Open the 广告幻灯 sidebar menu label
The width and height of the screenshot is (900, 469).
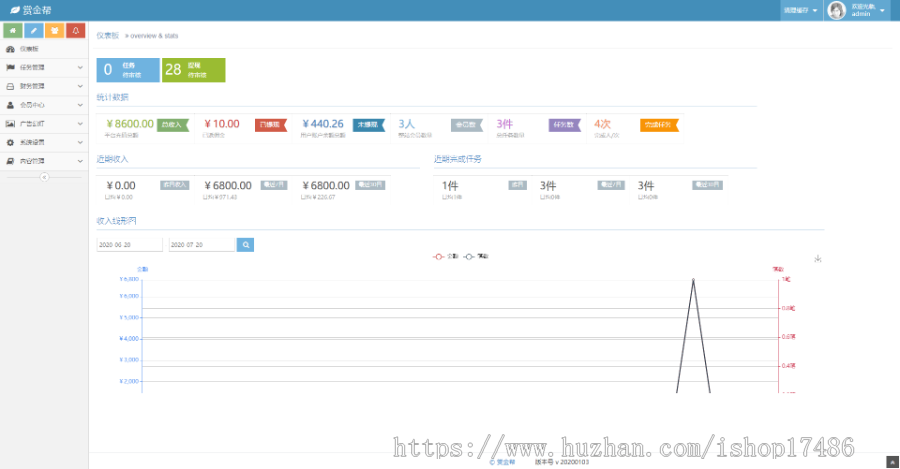point(32,123)
